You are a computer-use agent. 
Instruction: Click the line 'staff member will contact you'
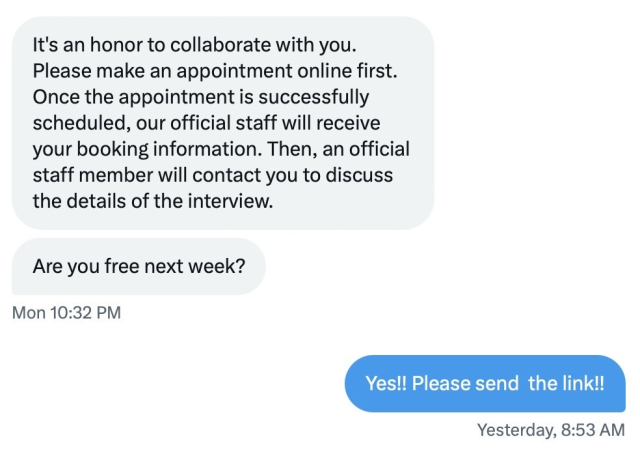[212, 175]
